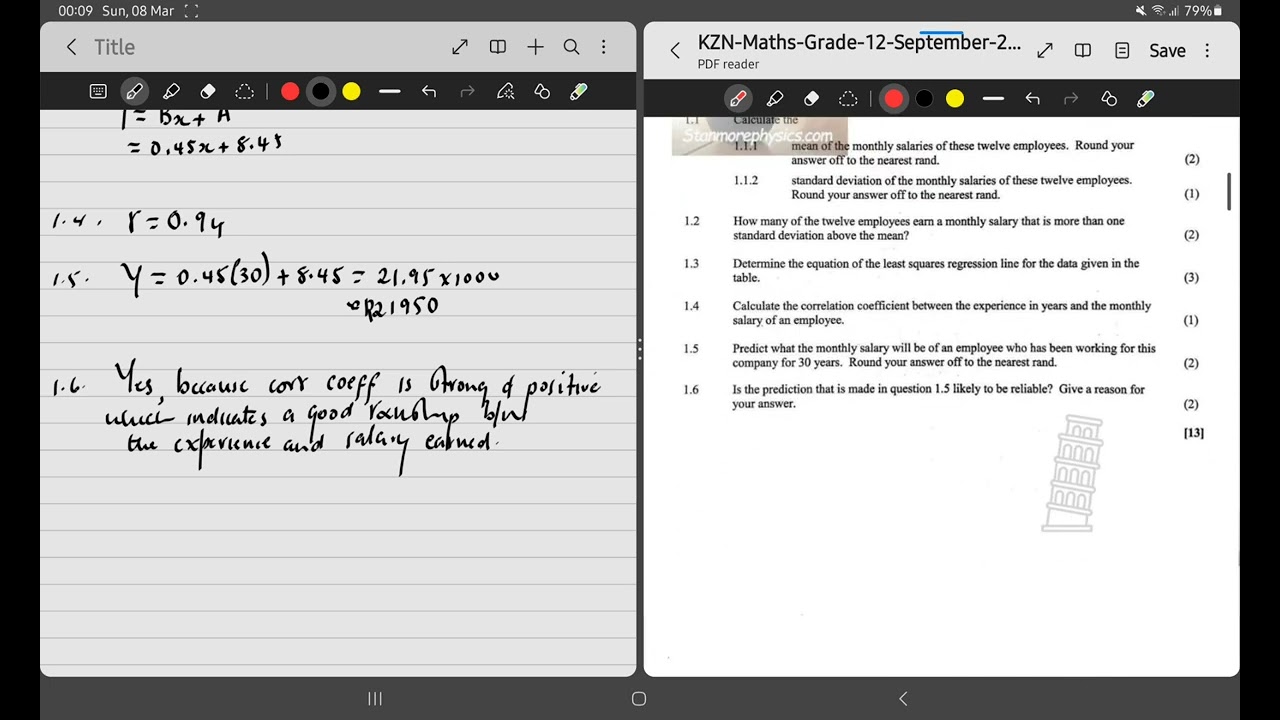Open the PDF two-page book view
The width and height of the screenshot is (1280, 720).
[x=1082, y=50]
